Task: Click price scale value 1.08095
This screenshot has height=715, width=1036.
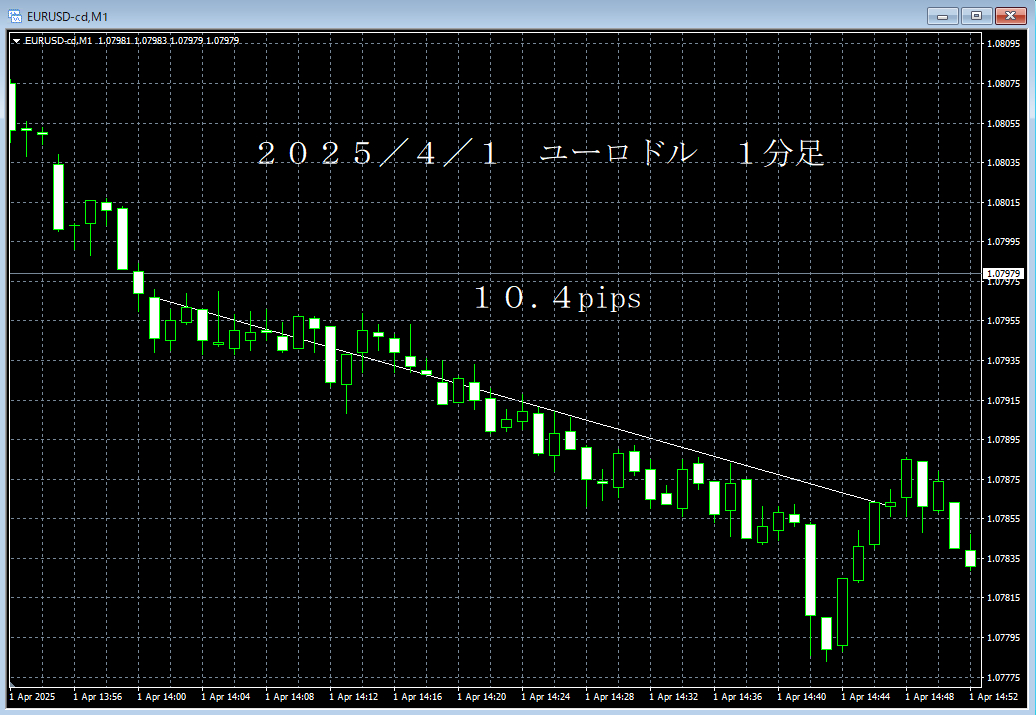Action: point(1003,44)
